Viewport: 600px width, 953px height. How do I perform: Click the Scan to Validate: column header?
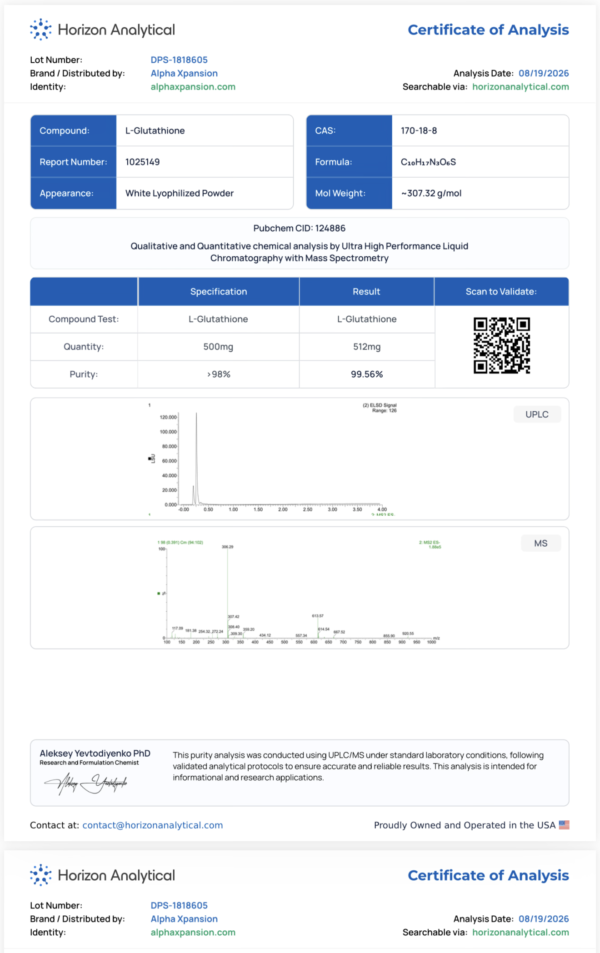[x=501, y=292]
